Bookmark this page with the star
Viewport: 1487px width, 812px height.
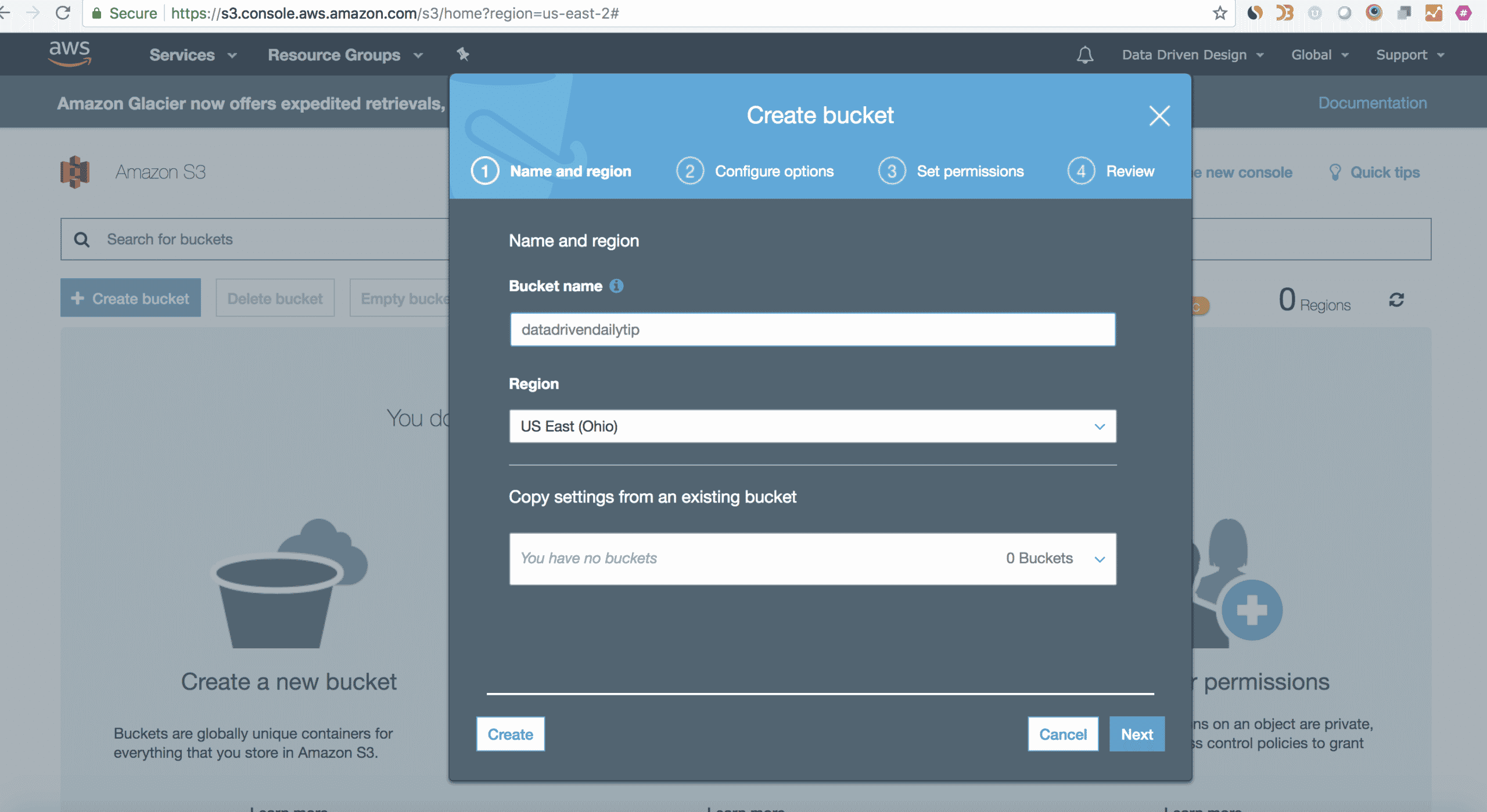click(1220, 13)
